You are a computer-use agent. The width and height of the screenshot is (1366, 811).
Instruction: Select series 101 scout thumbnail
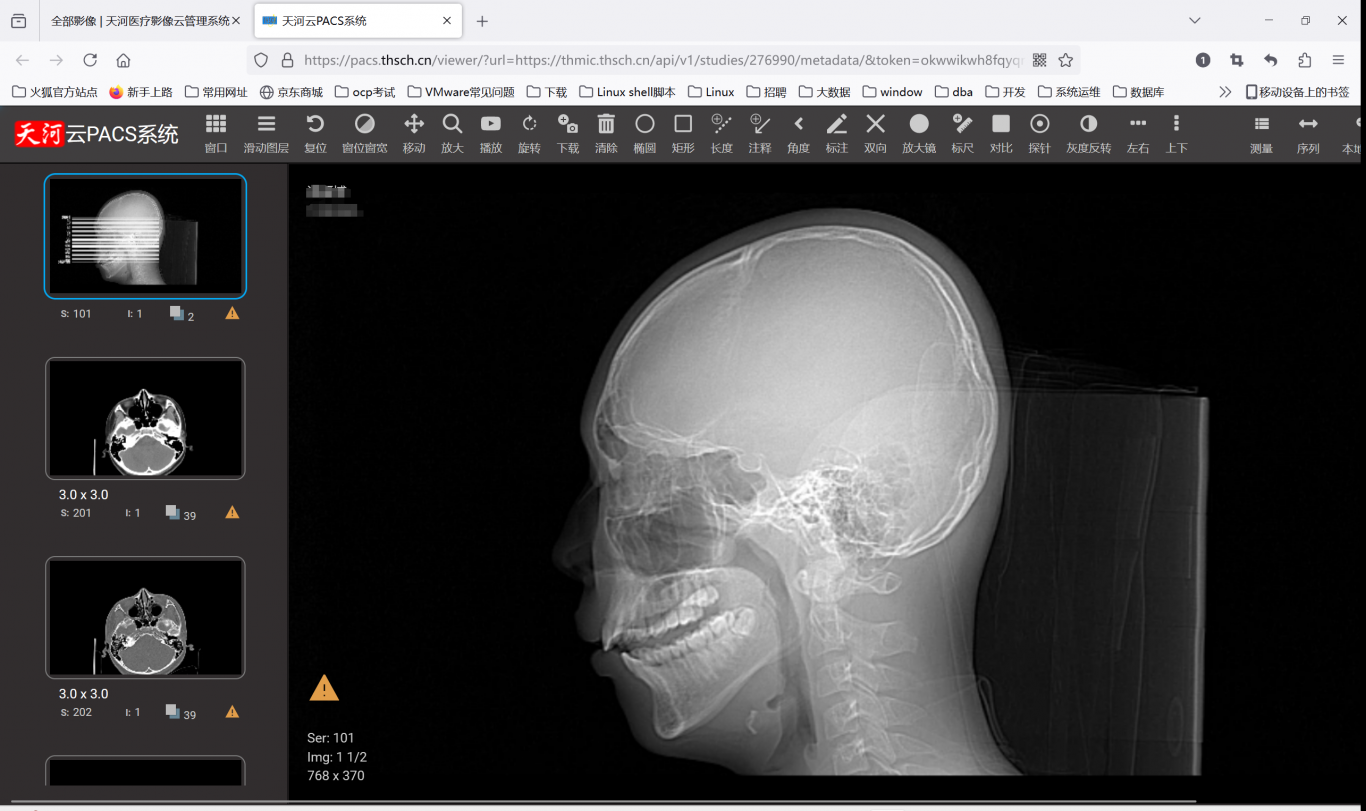coord(145,236)
